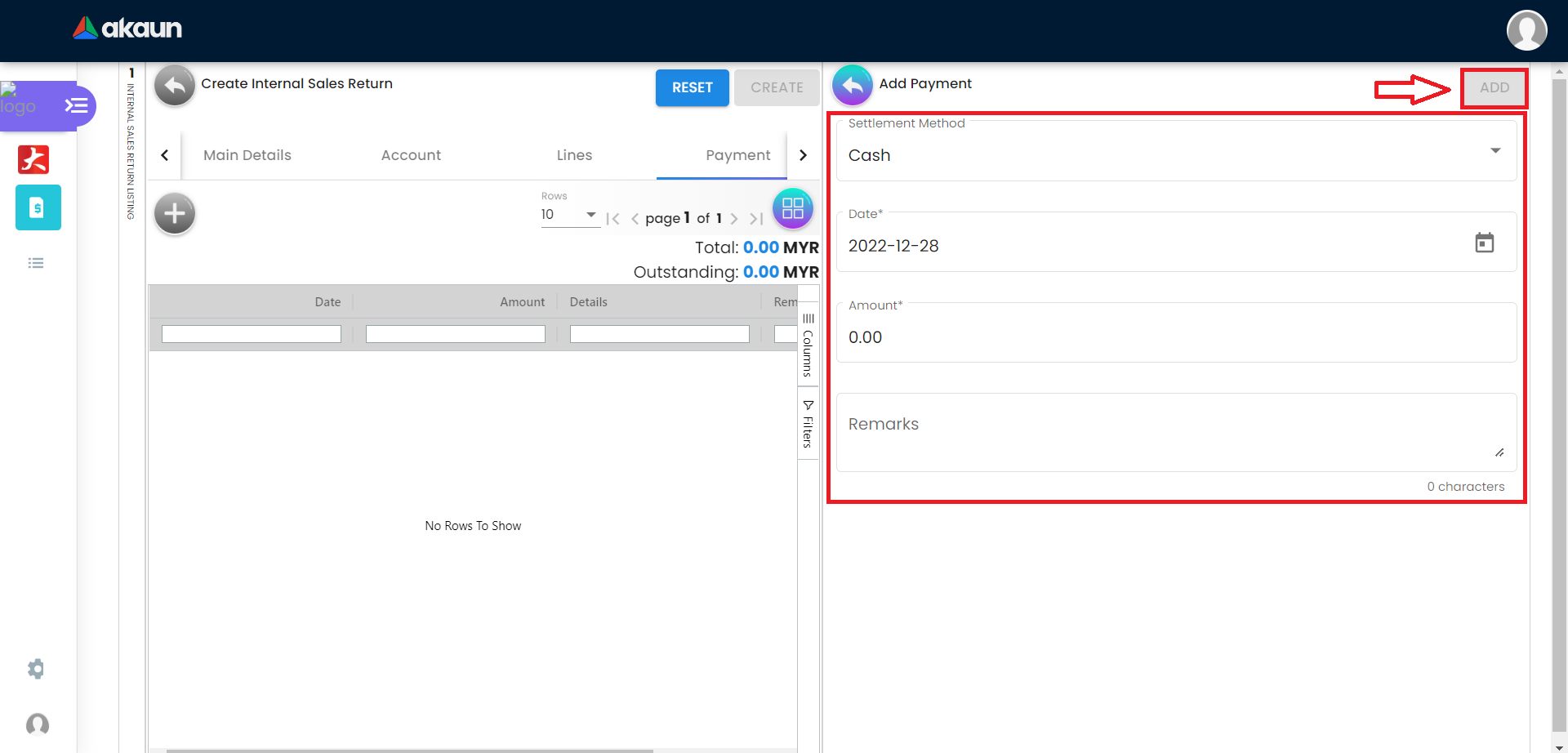Click the round plus button to add a payment
Viewport: 1568px width, 753px height.
175,214
